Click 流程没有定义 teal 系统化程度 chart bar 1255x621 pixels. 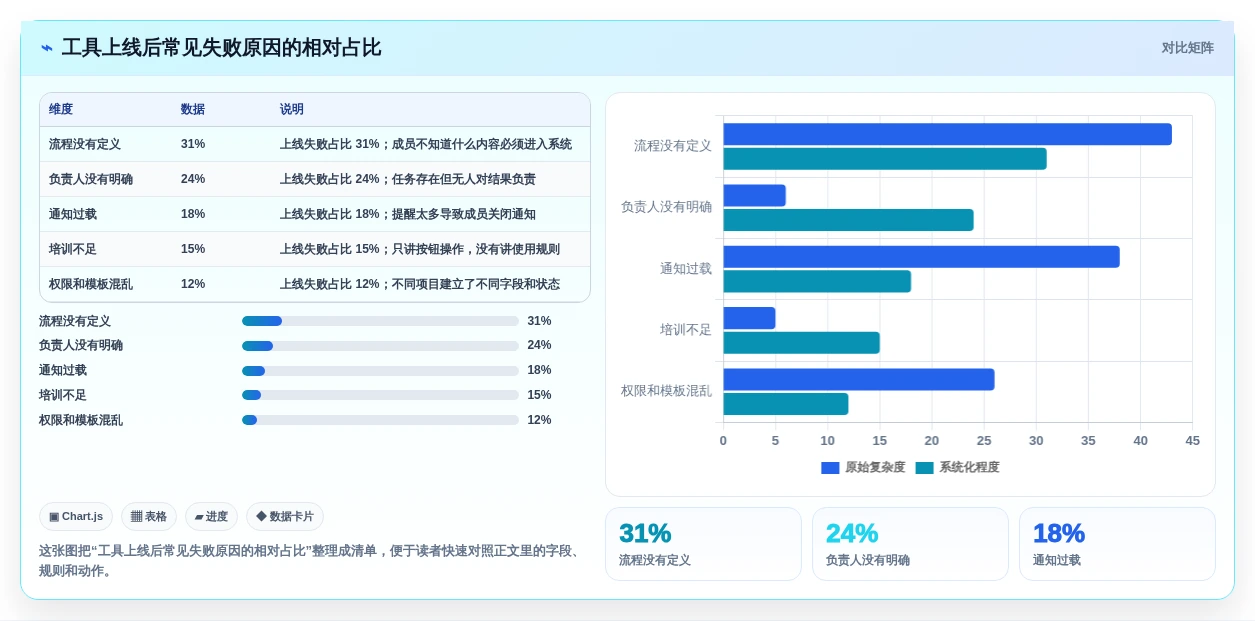(x=885, y=159)
